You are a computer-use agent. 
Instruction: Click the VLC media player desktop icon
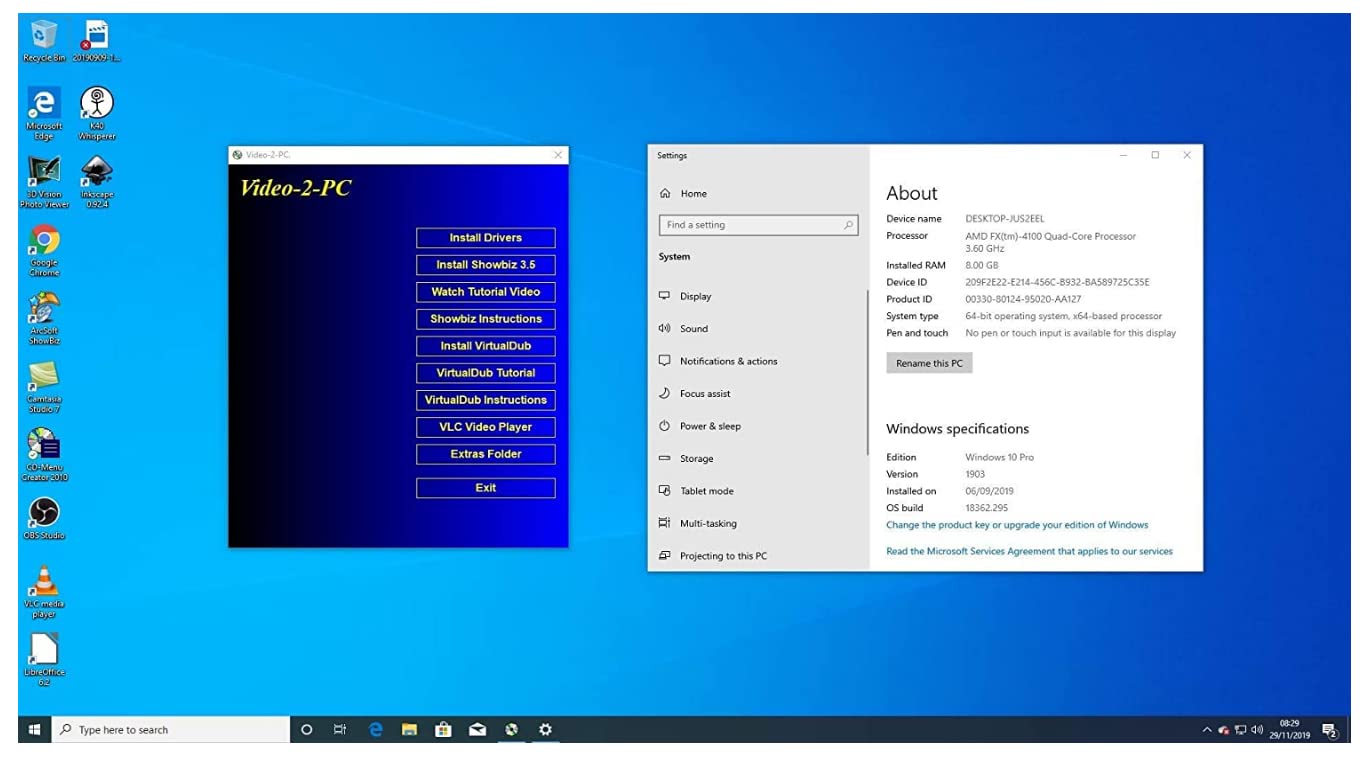click(44, 582)
